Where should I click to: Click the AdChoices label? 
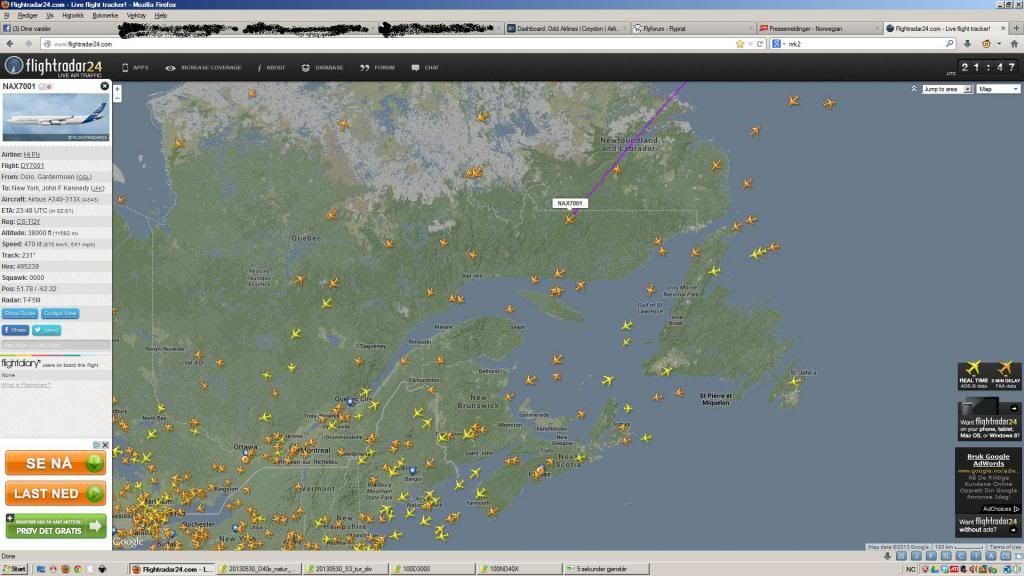[x=1000, y=509]
